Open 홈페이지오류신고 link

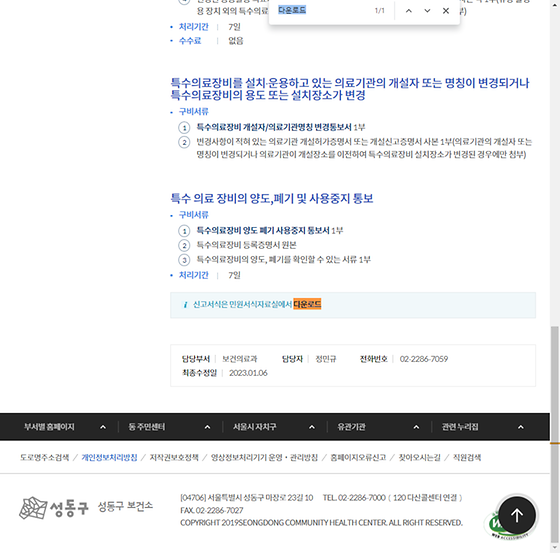click(x=358, y=458)
